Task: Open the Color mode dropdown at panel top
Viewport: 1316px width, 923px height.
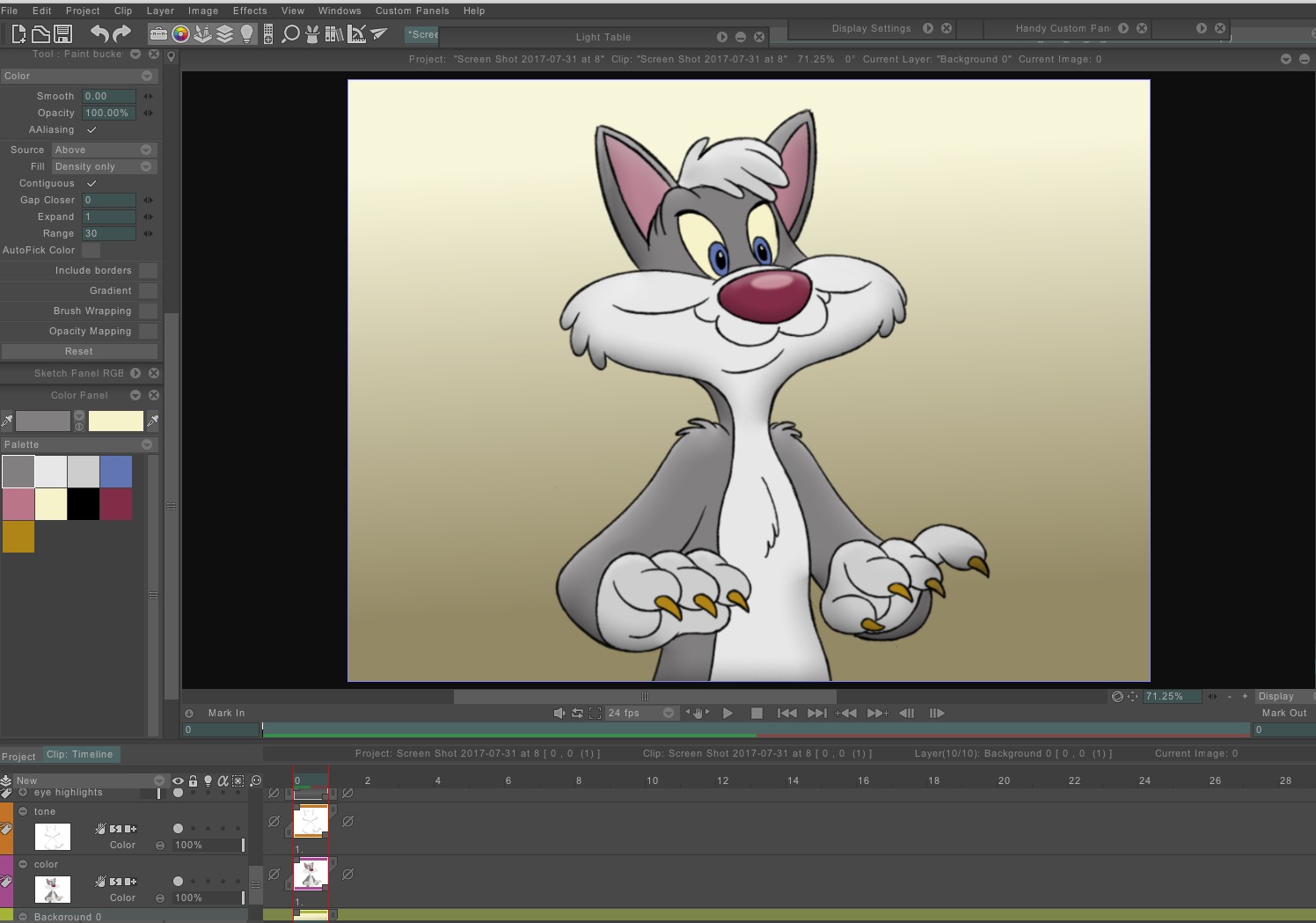Action: [x=80, y=76]
